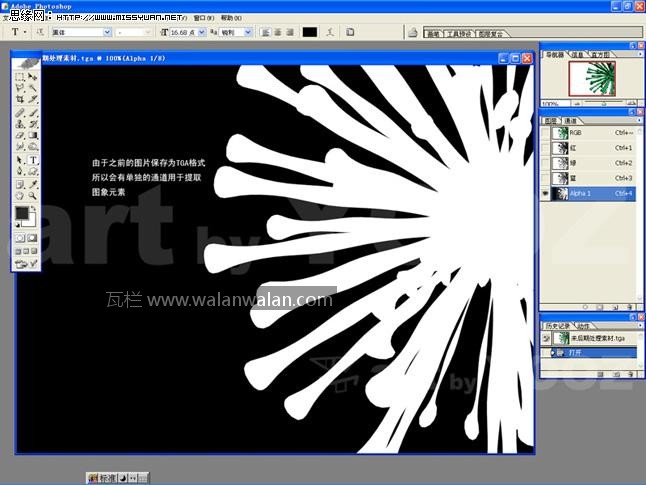Switch to the Actions (动作) tab
Image resolution: width=646 pixels, height=485 pixels.
point(584,326)
